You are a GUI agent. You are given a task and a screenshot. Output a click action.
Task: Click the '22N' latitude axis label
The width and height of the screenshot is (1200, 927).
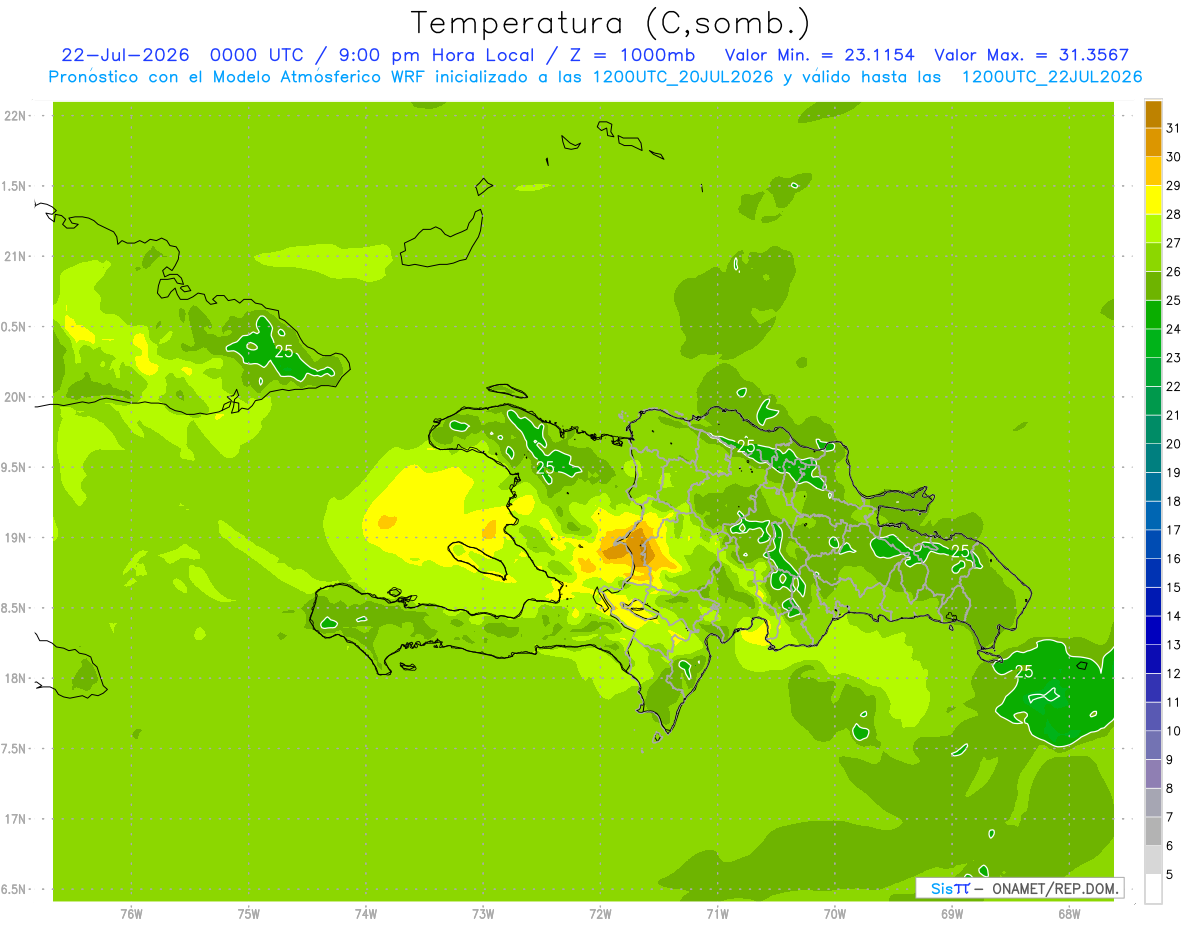coord(16,116)
